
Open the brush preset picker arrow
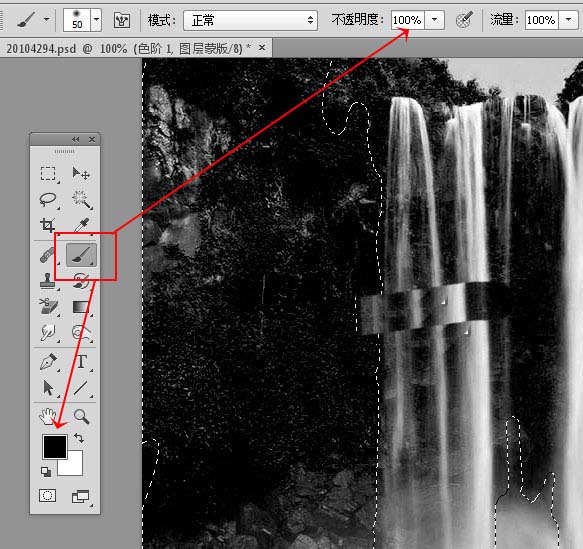pos(96,20)
